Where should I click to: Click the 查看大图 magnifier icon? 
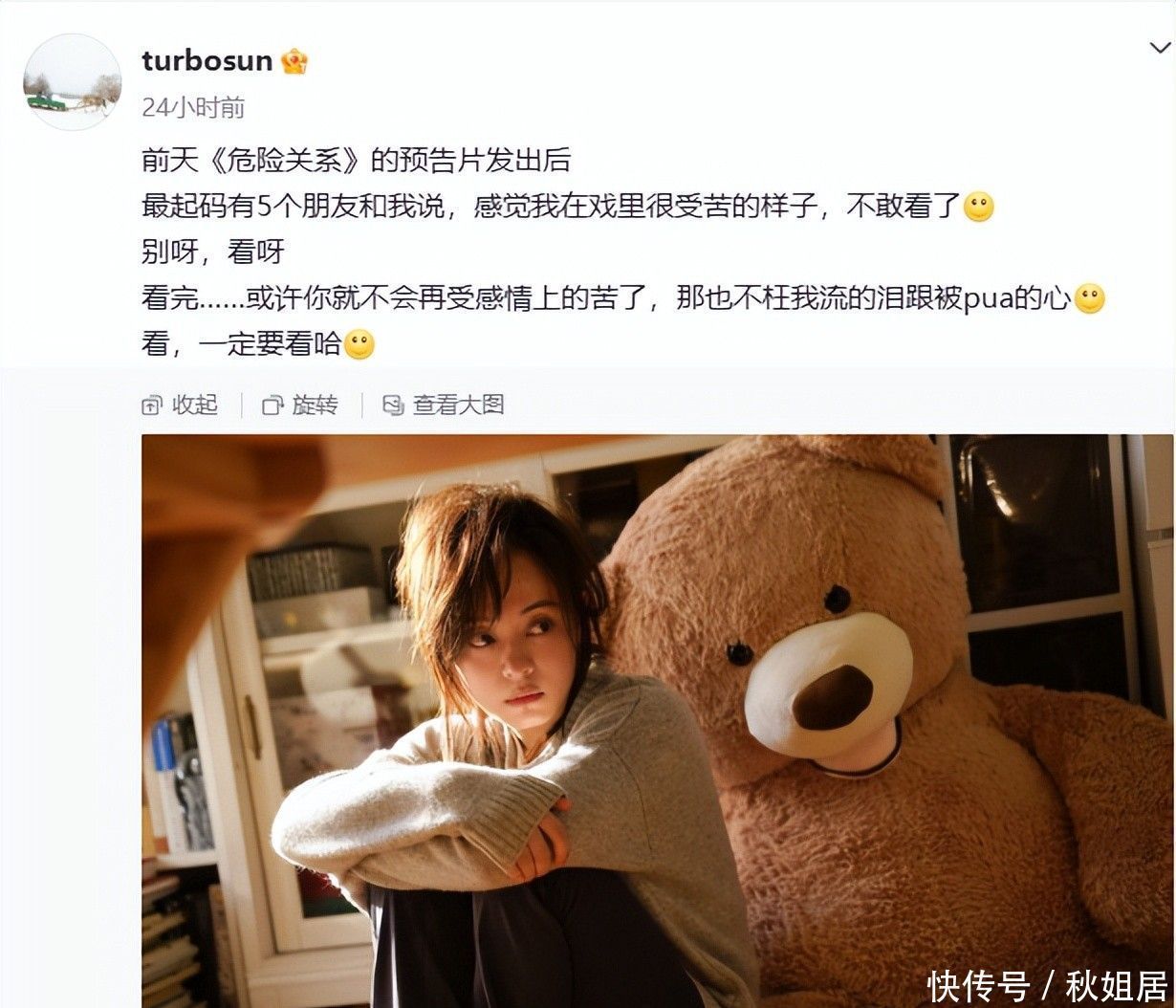coord(393,405)
